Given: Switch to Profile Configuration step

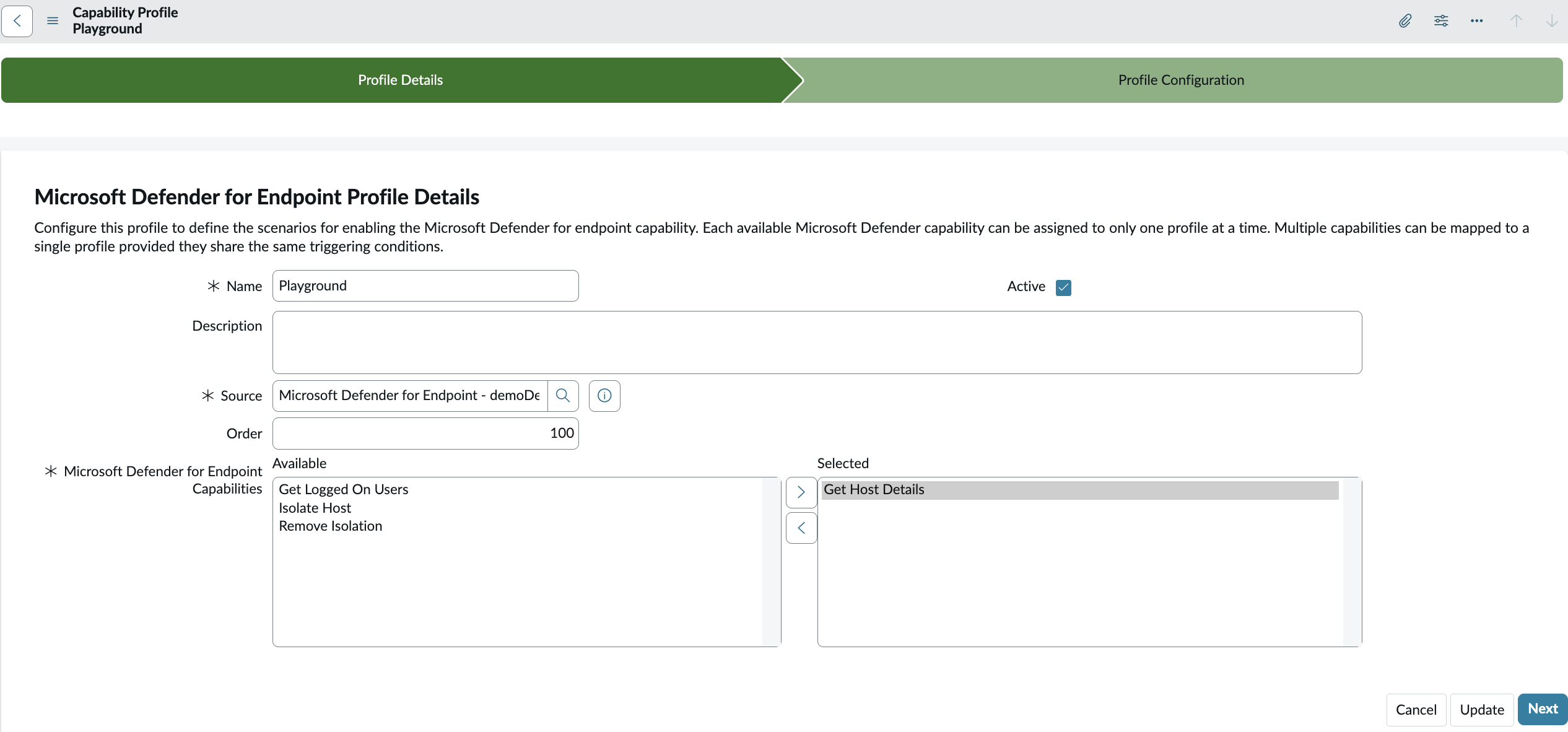Looking at the screenshot, I should pyautogui.click(x=1181, y=80).
